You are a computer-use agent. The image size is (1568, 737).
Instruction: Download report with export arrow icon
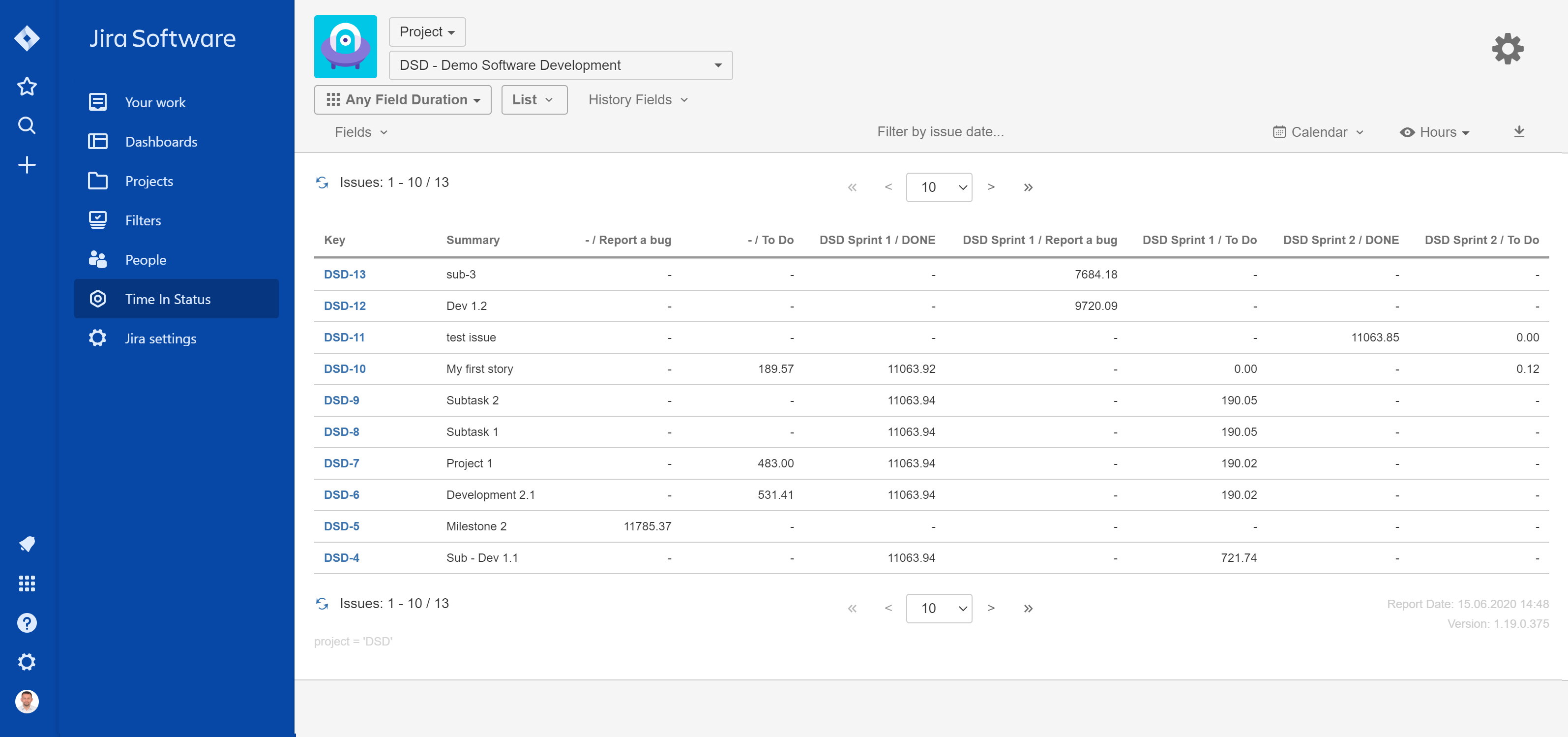pos(1519,131)
